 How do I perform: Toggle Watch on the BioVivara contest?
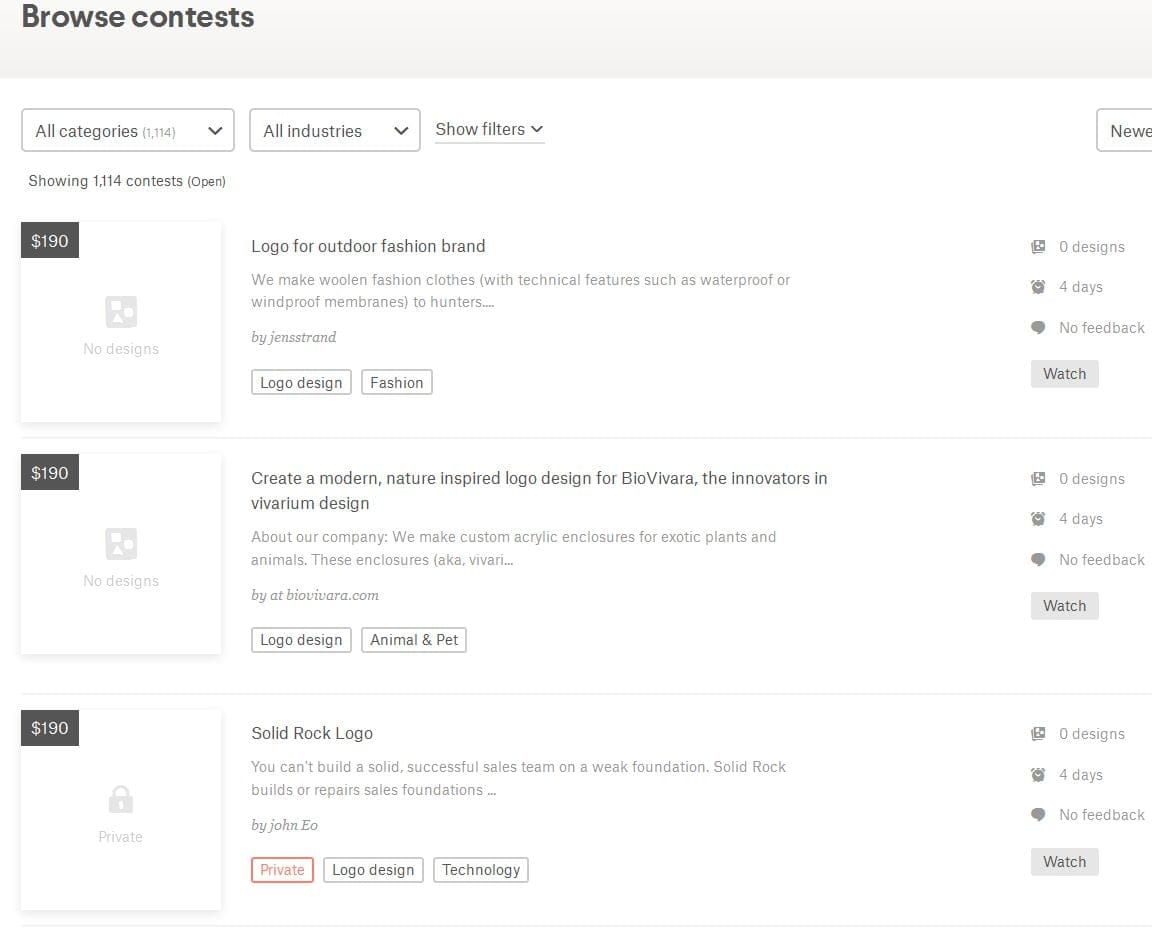coord(1065,606)
